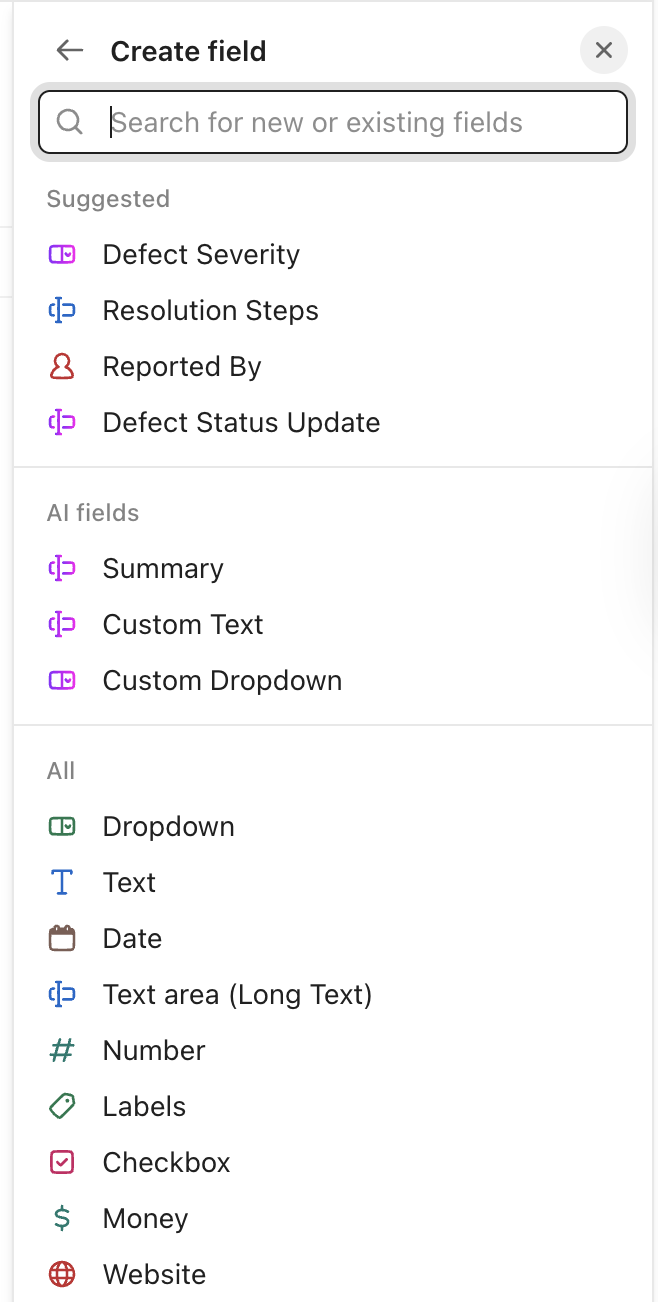Open the Custom Dropdown AI field
The image size is (658, 1302).
(221, 680)
